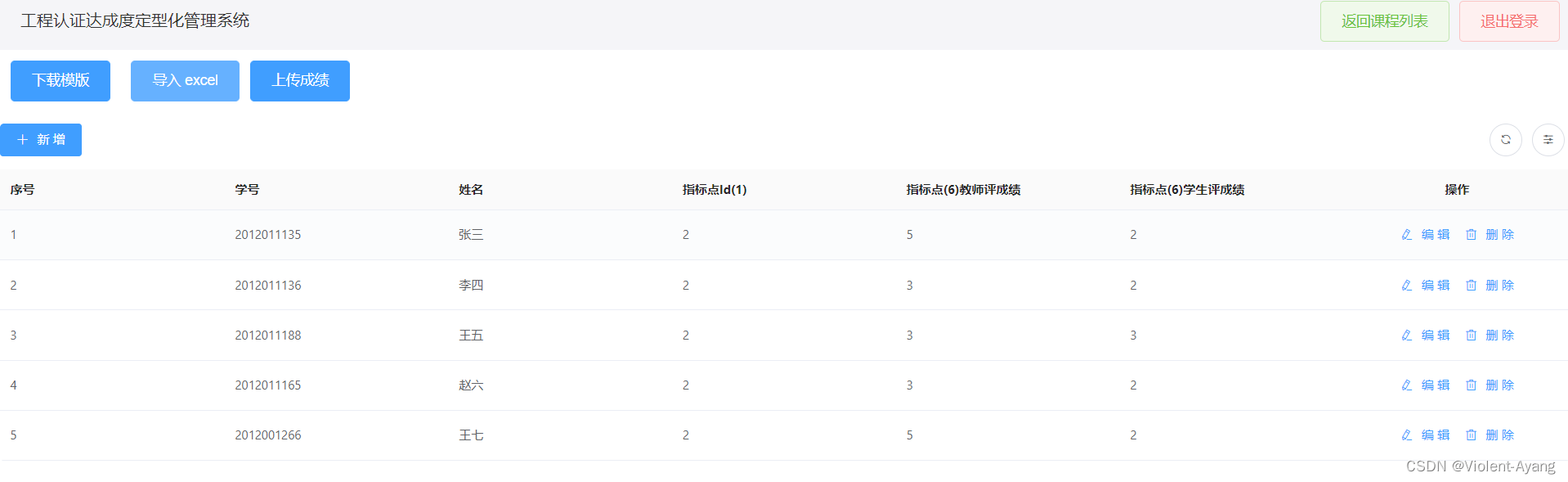This screenshot has height=482, width=1568.
Task: Click student number 2012001266
Action: (x=268, y=435)
